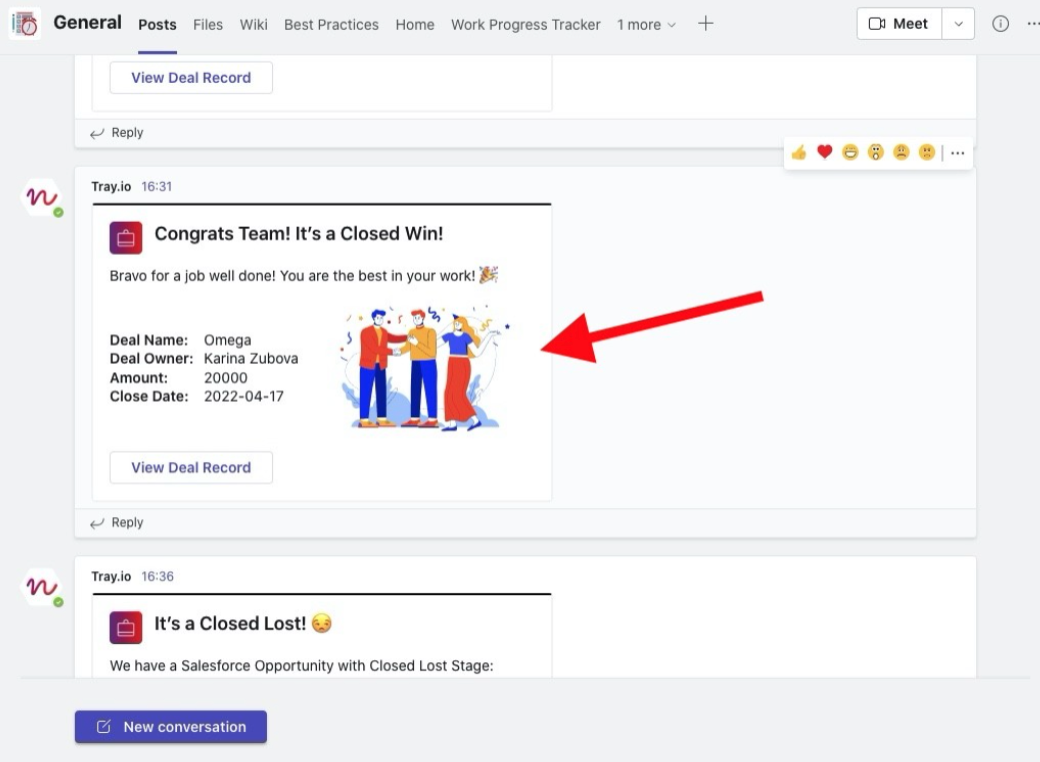This screenshot has width=1040, height=762.
Task: Expand the Meet options dropdown arrow
Action: pyautogui.click(x=959, y=24)
